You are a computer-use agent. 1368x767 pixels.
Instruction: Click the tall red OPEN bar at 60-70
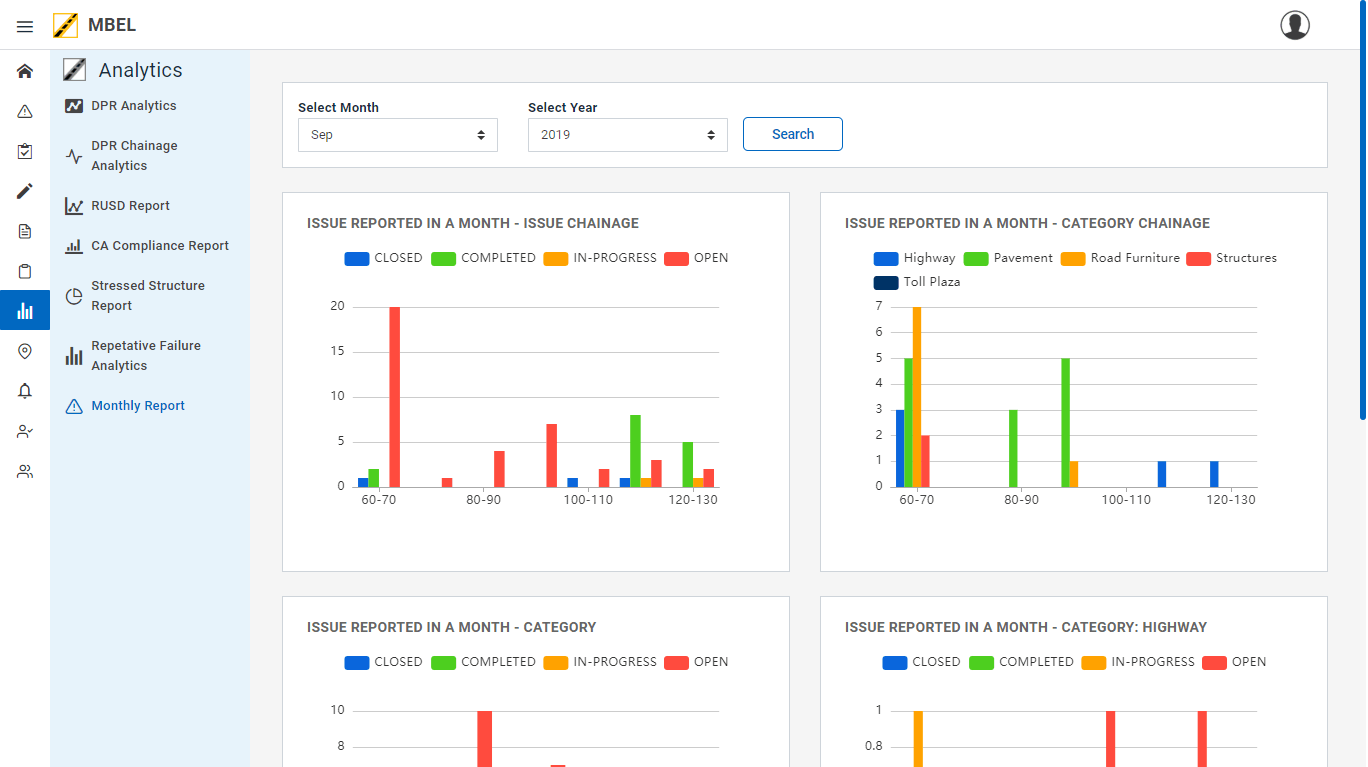click(395, 397)
